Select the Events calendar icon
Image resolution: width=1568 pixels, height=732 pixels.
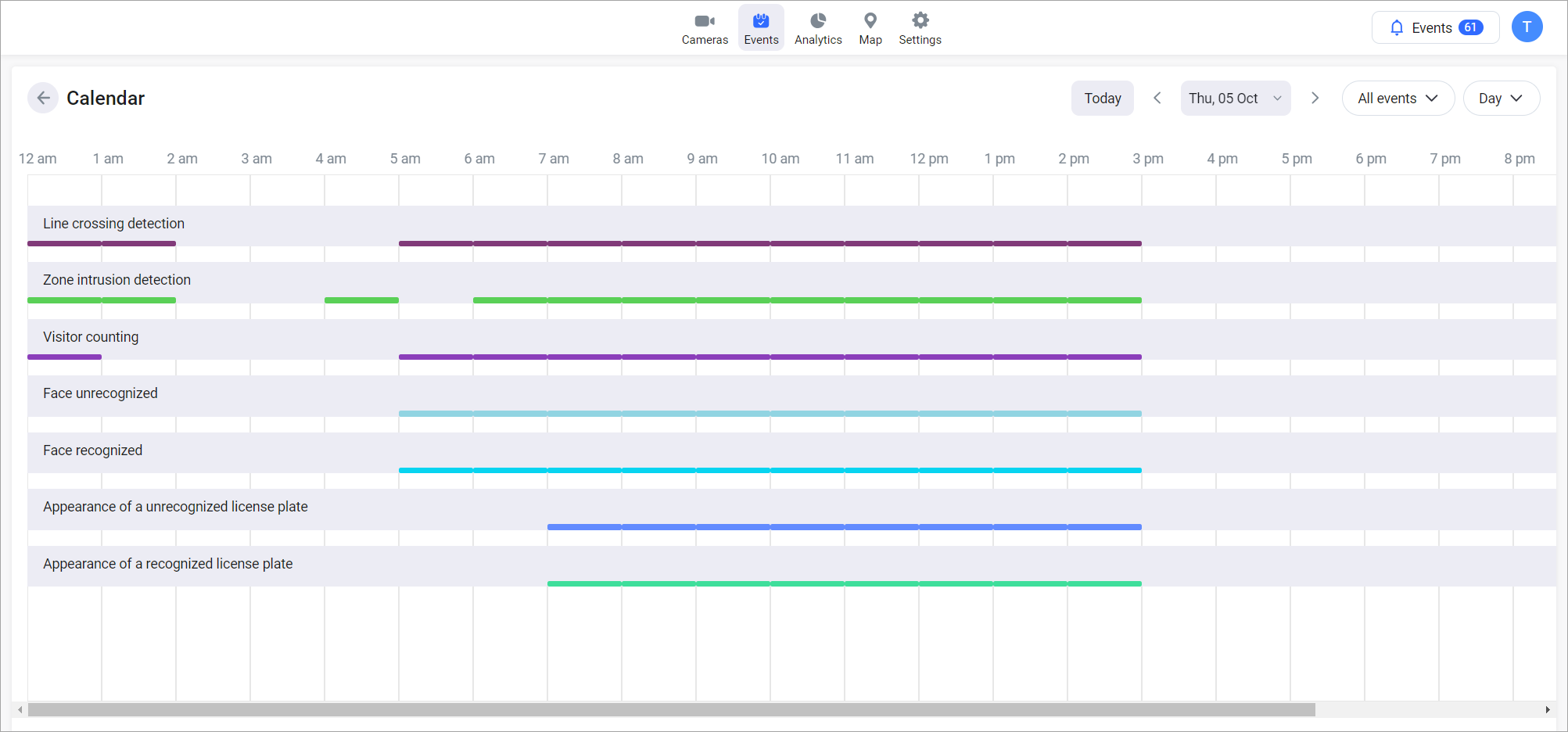click(x=760, y=21)
